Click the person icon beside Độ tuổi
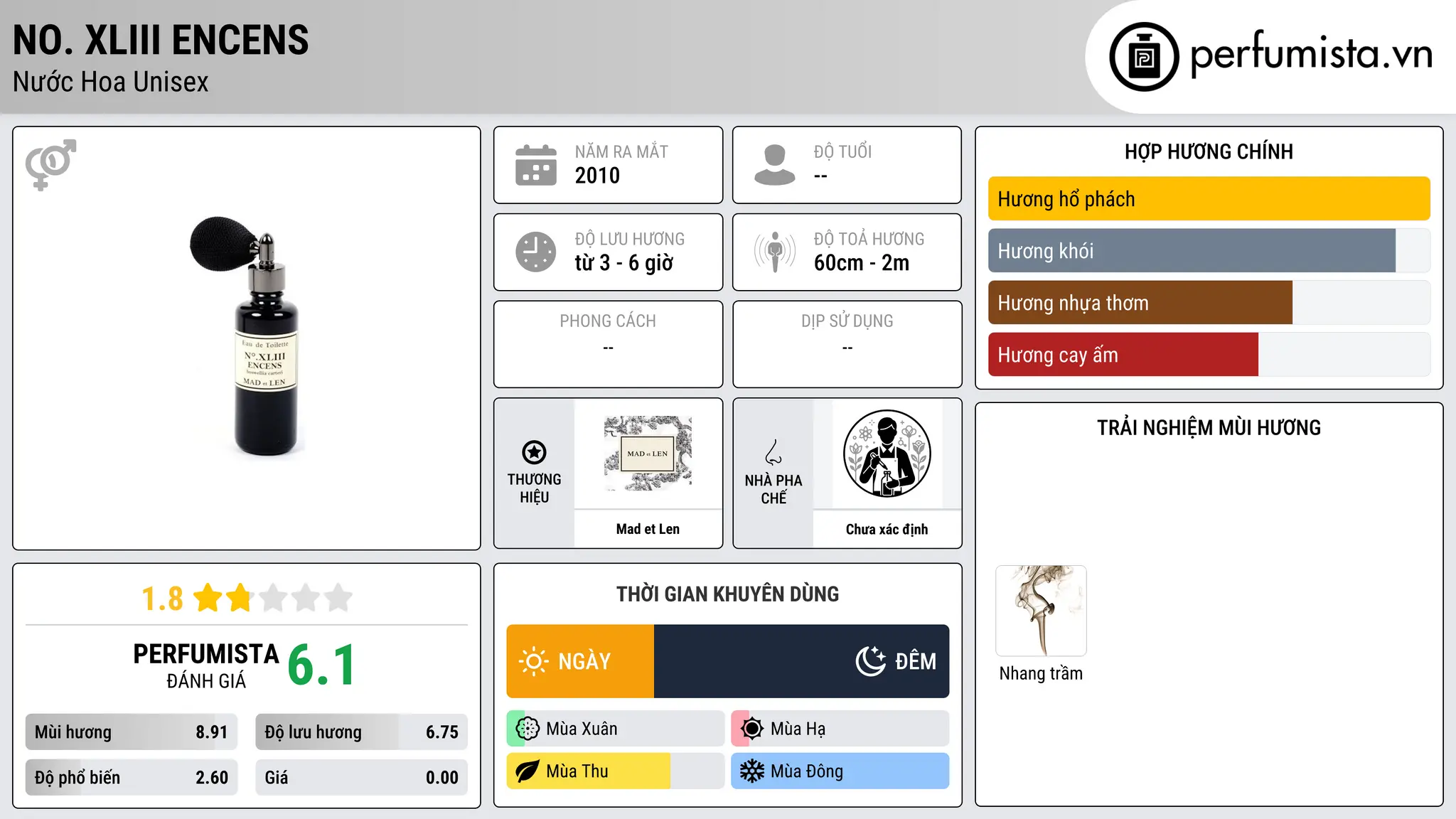This screenshot has width=1456, height=819. pyautogui.click(x=775, y=165)
